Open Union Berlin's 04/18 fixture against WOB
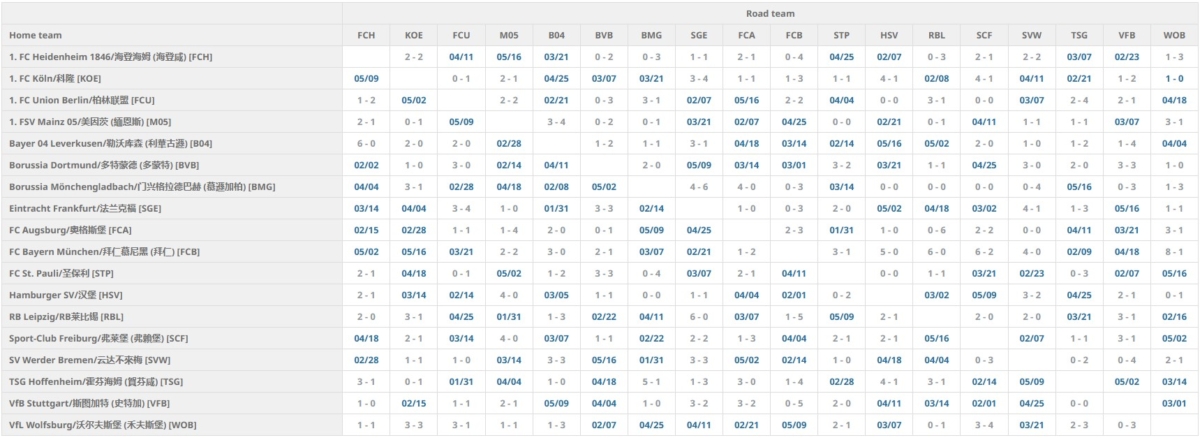This screenshot has width=1200, height=438. (1174, 100)
